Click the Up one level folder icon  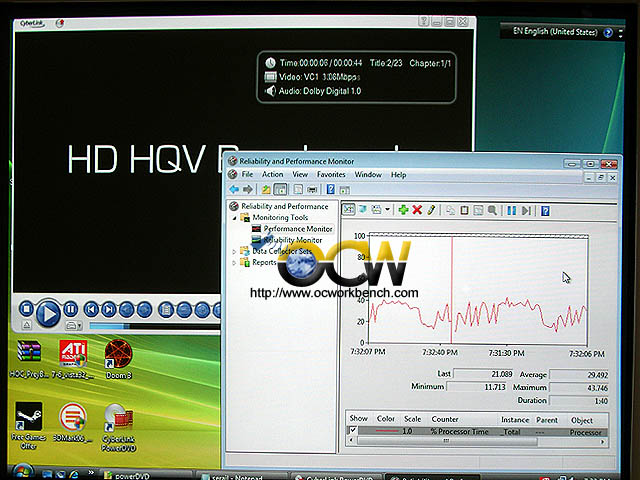point(266,189)
